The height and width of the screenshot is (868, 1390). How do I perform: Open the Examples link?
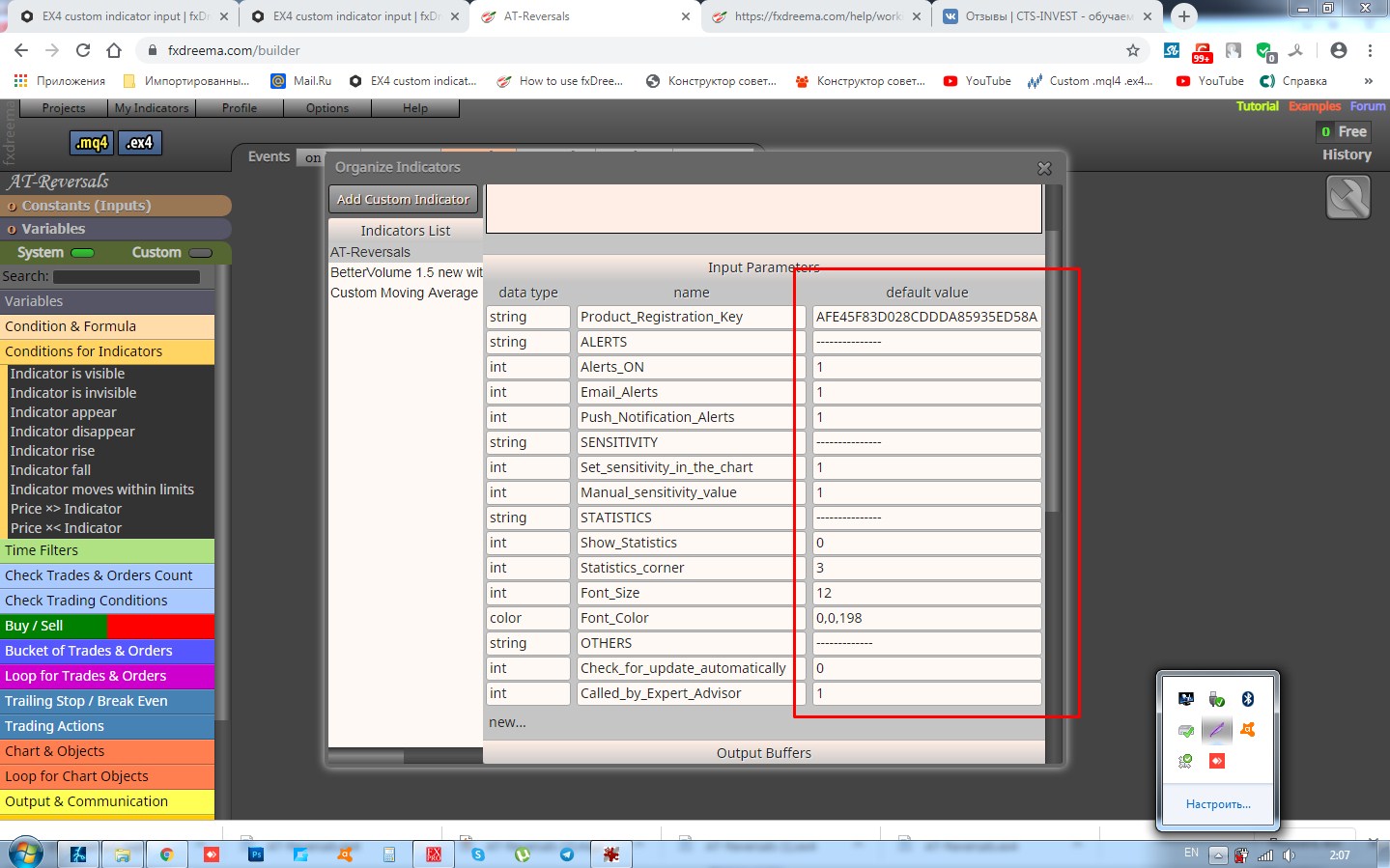click(x=1315, y=106)
